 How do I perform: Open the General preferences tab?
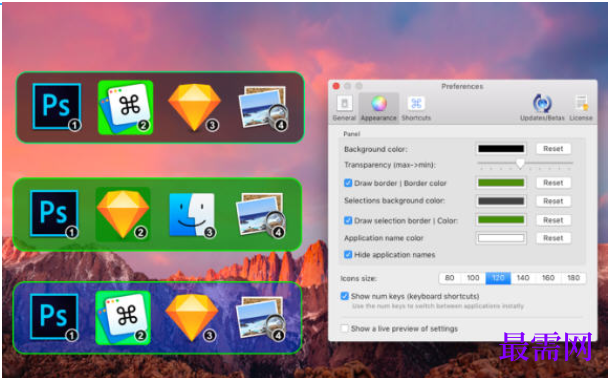(x=344, y=108)
